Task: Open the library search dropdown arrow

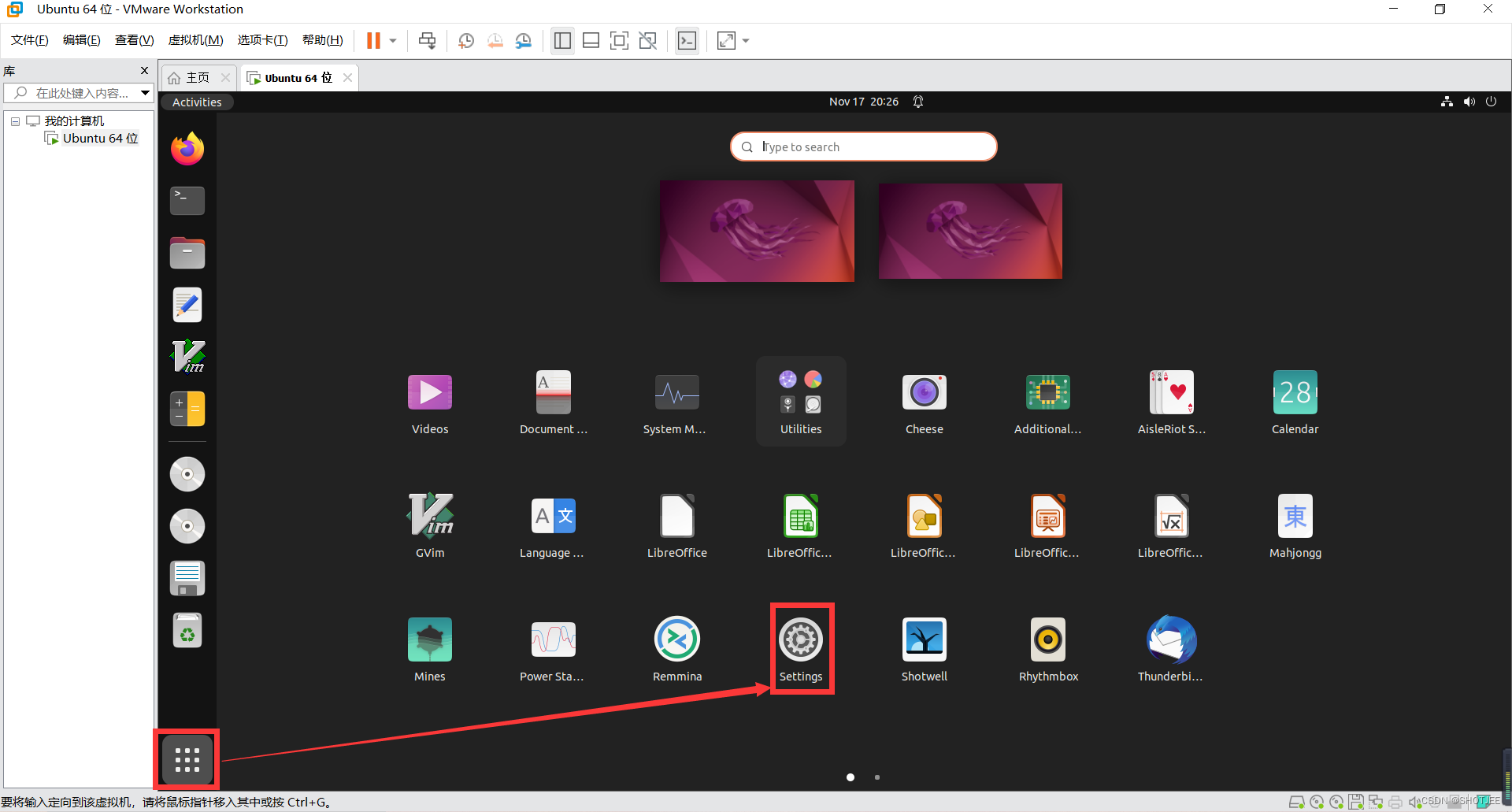Action: (x=145, y=93)
